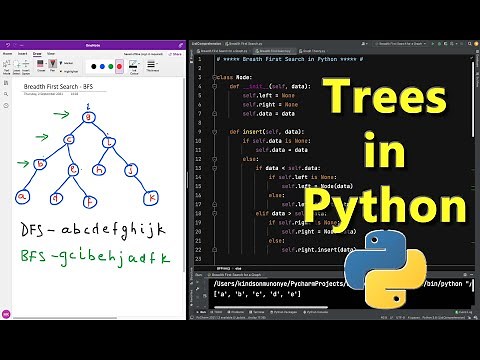Open the Python Packages tool window tab
This screenshot has height=360, width=480.
point(284,312)
